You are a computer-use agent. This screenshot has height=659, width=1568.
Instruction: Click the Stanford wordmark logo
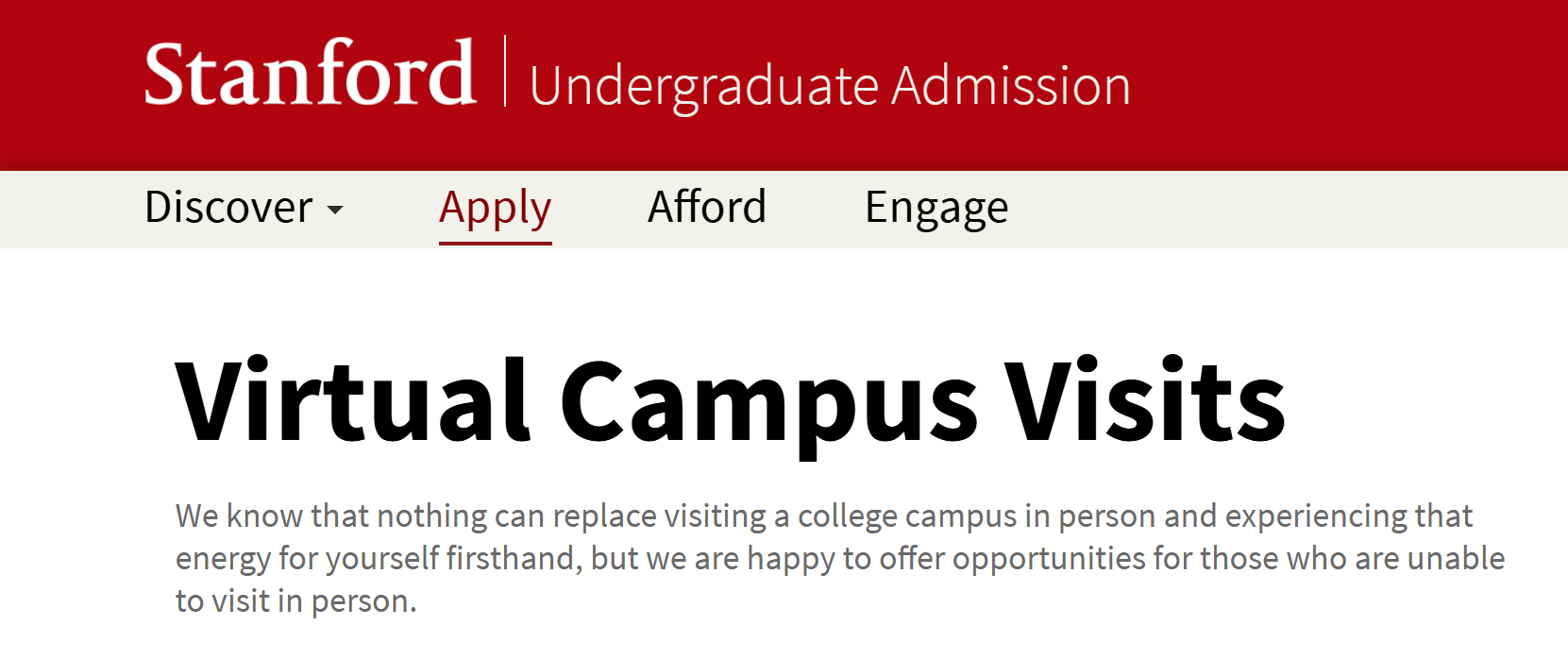click(310, 74)
